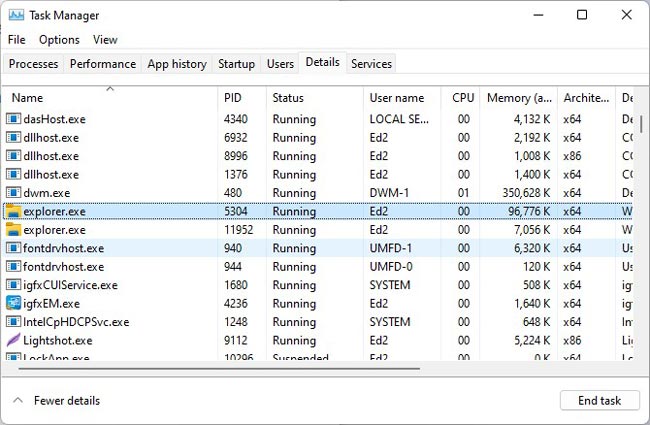Collapse view with Fewer details chevron
This screenshot has width=650, height=425.
18,400
